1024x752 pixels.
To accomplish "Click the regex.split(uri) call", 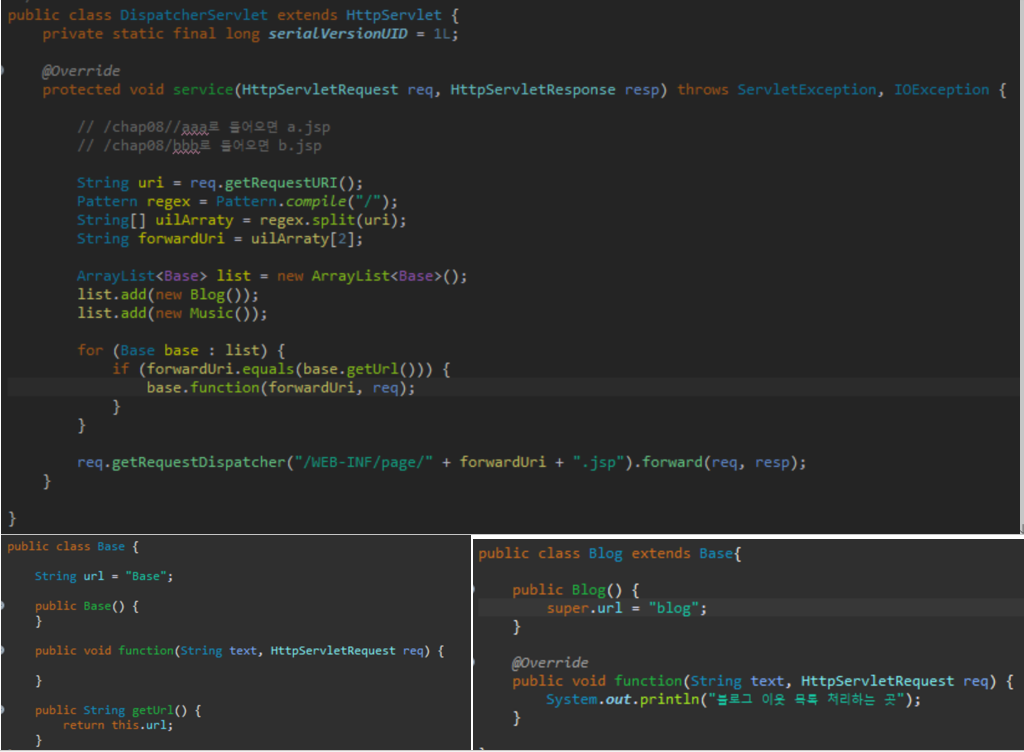I will (x=328, y=221).
